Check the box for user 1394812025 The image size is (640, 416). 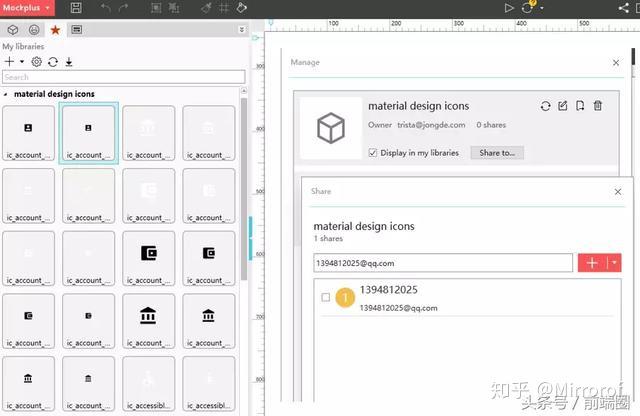click(x=325, y=297)
